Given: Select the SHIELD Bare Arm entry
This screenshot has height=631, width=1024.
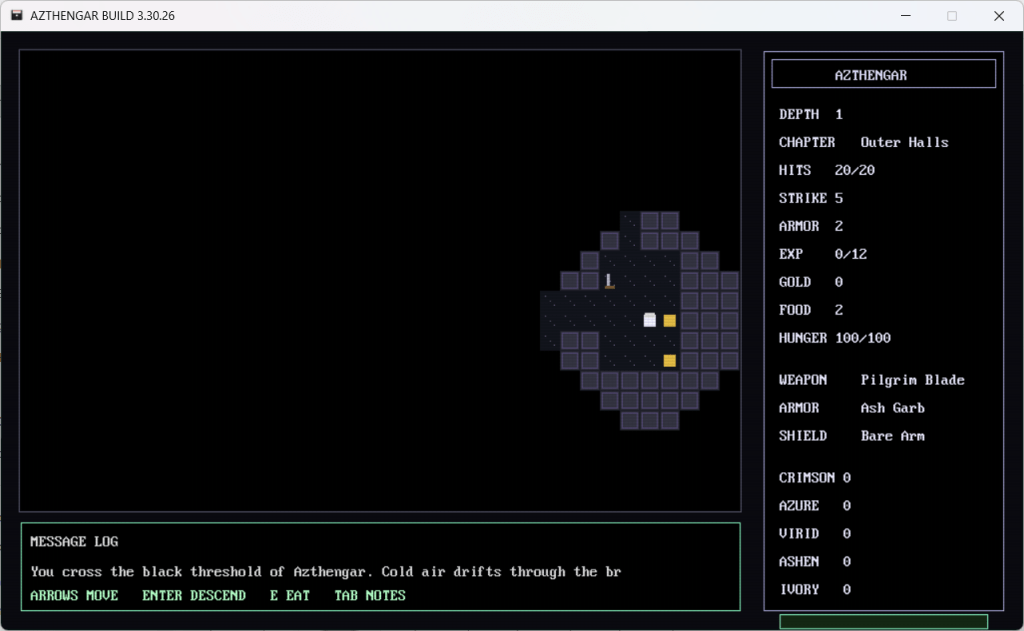Looking at the screenshot, I should point(851,436).
